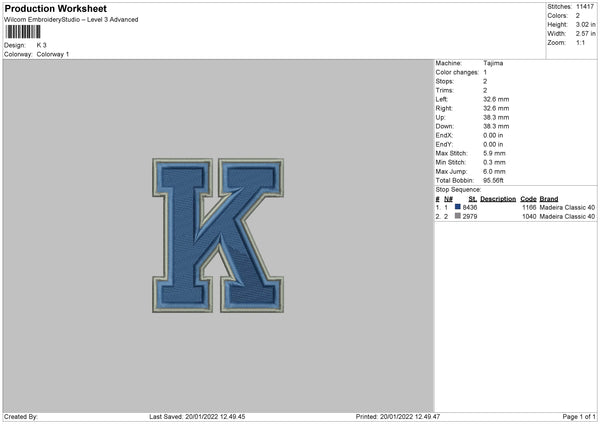Click the embroidered letter K design preview

pyautogui.click(x=218, y=235)
